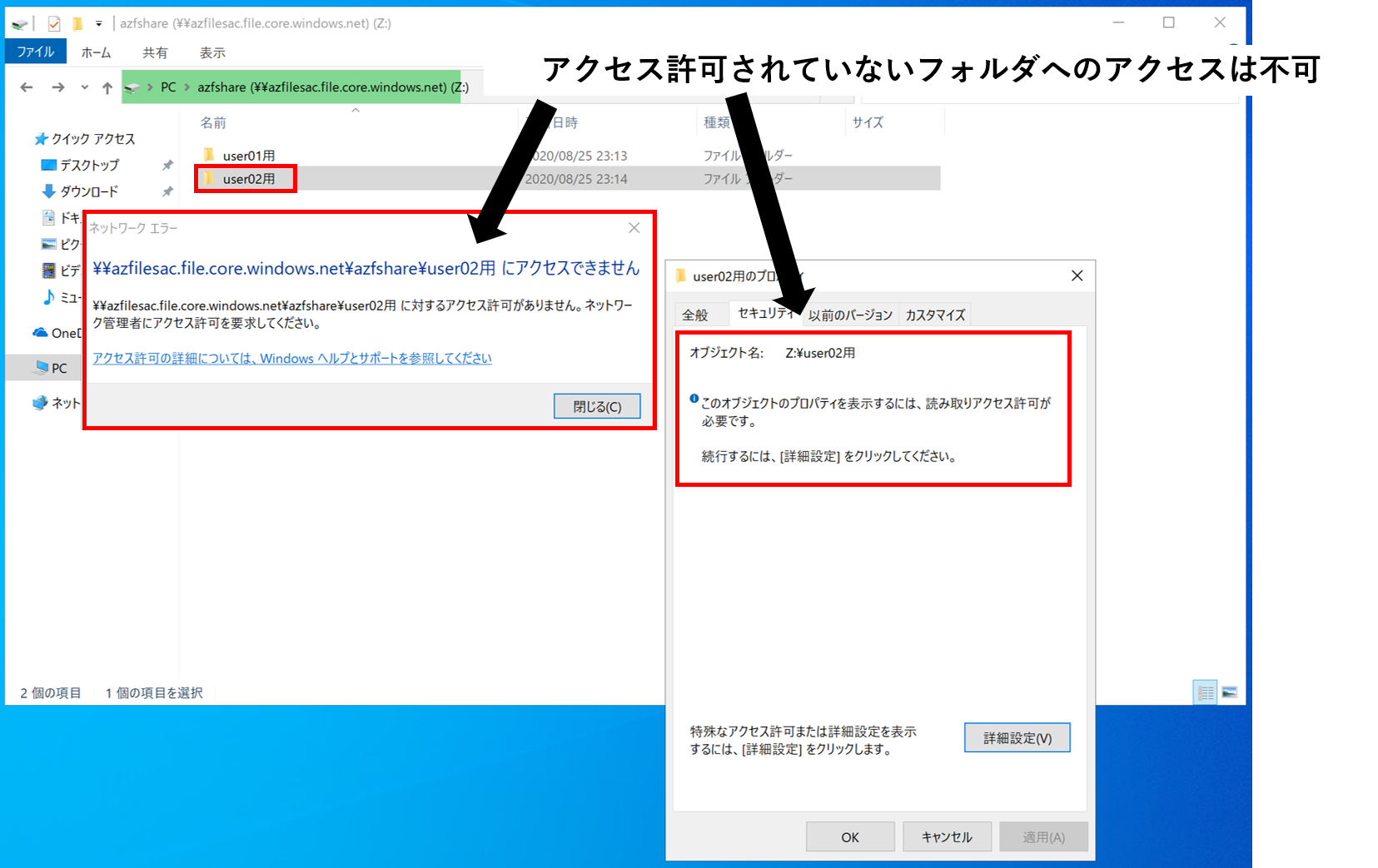
Task: Click the Forward navigation arrow
Action: (x=57, y=87)
